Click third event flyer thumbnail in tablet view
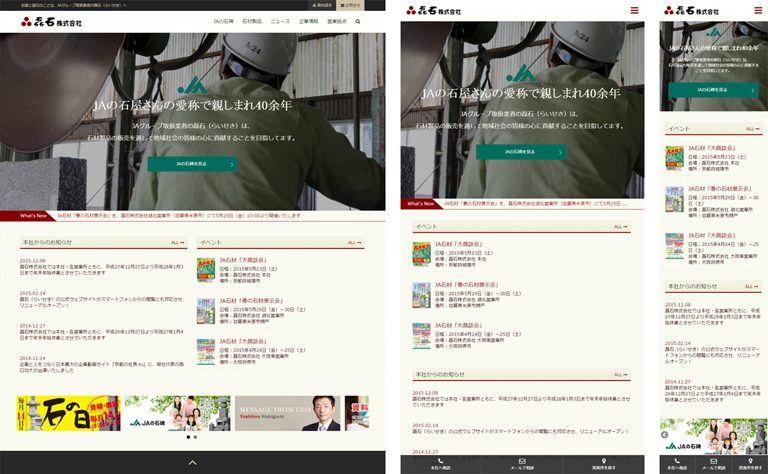This screenshot has width=768, height=474. pos(421,335)
